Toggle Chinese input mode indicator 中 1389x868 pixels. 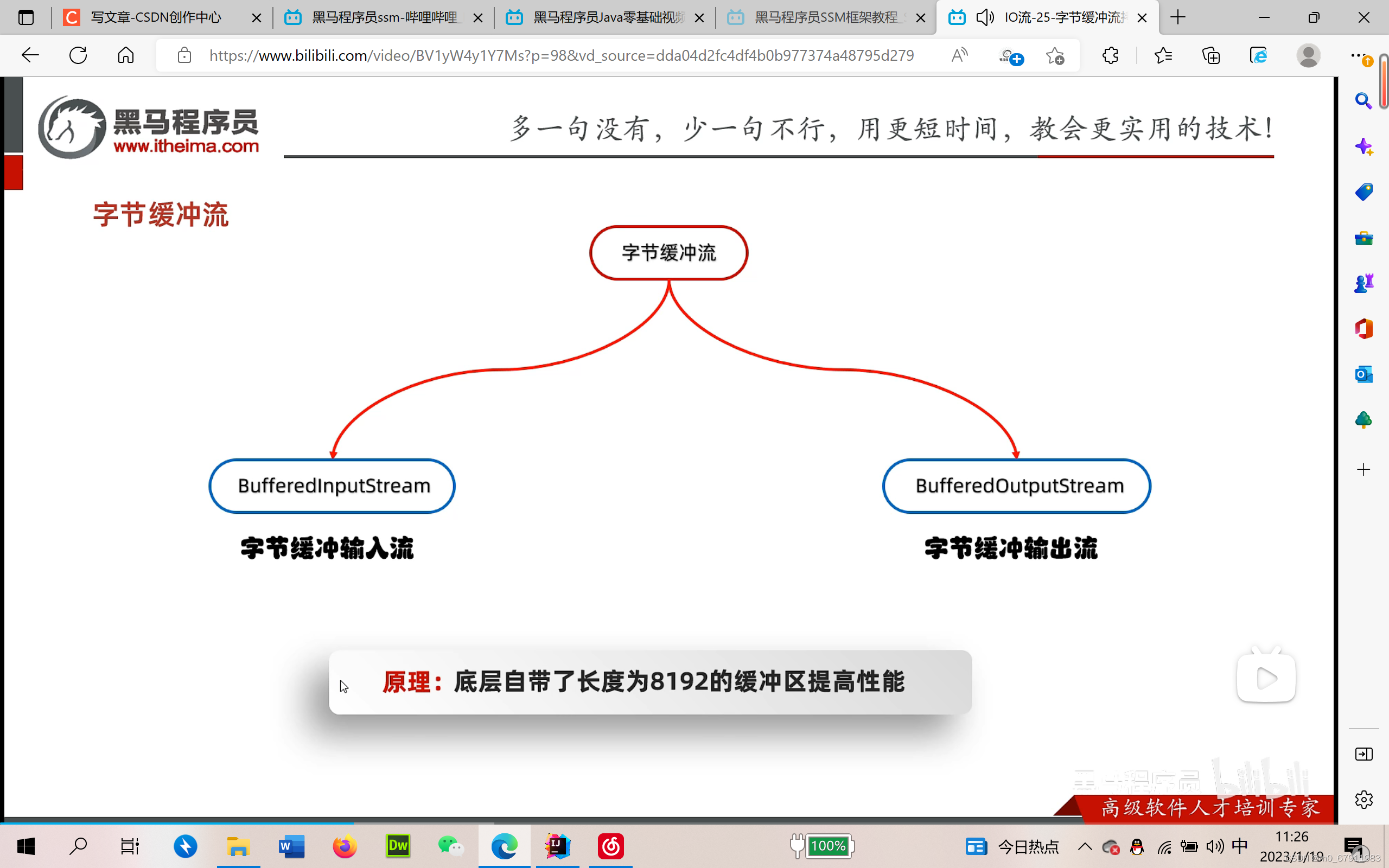click(x=1240, y=846)
